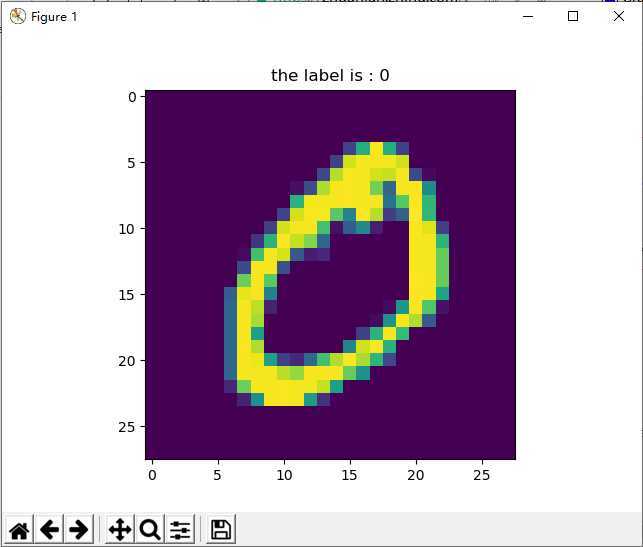This screenshot has width=643, height=547.
Task: Click the digit image plot area
Action: point(331,275)
